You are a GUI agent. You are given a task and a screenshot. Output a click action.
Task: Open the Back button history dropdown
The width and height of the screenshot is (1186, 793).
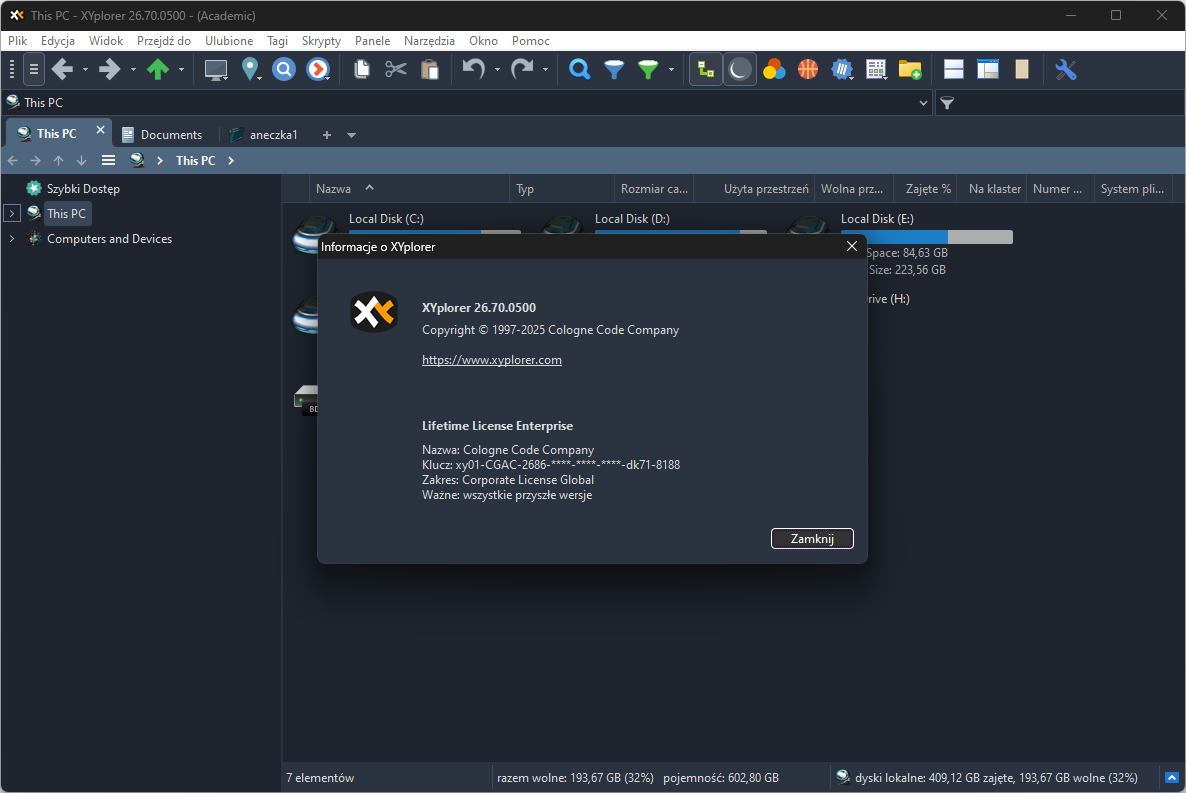pos(85,70)
